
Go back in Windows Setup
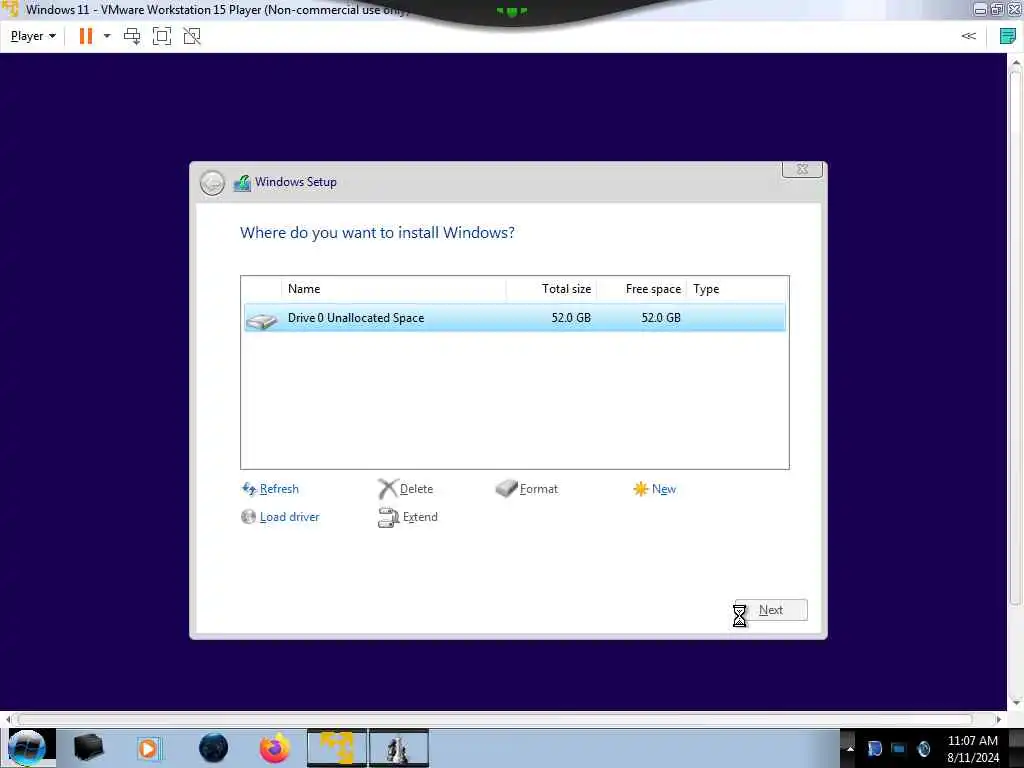[x=212, y=183]
